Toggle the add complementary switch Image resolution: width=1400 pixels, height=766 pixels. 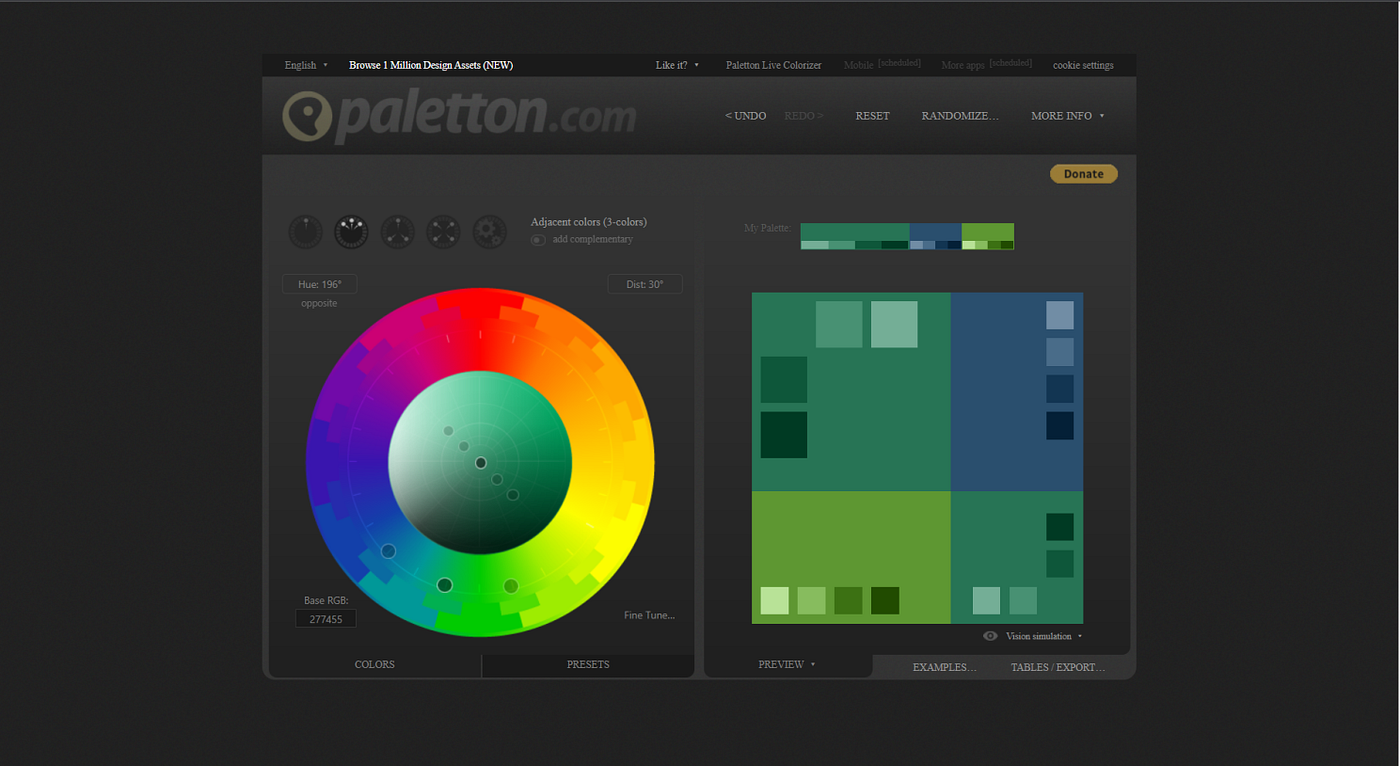click(538, 240)
